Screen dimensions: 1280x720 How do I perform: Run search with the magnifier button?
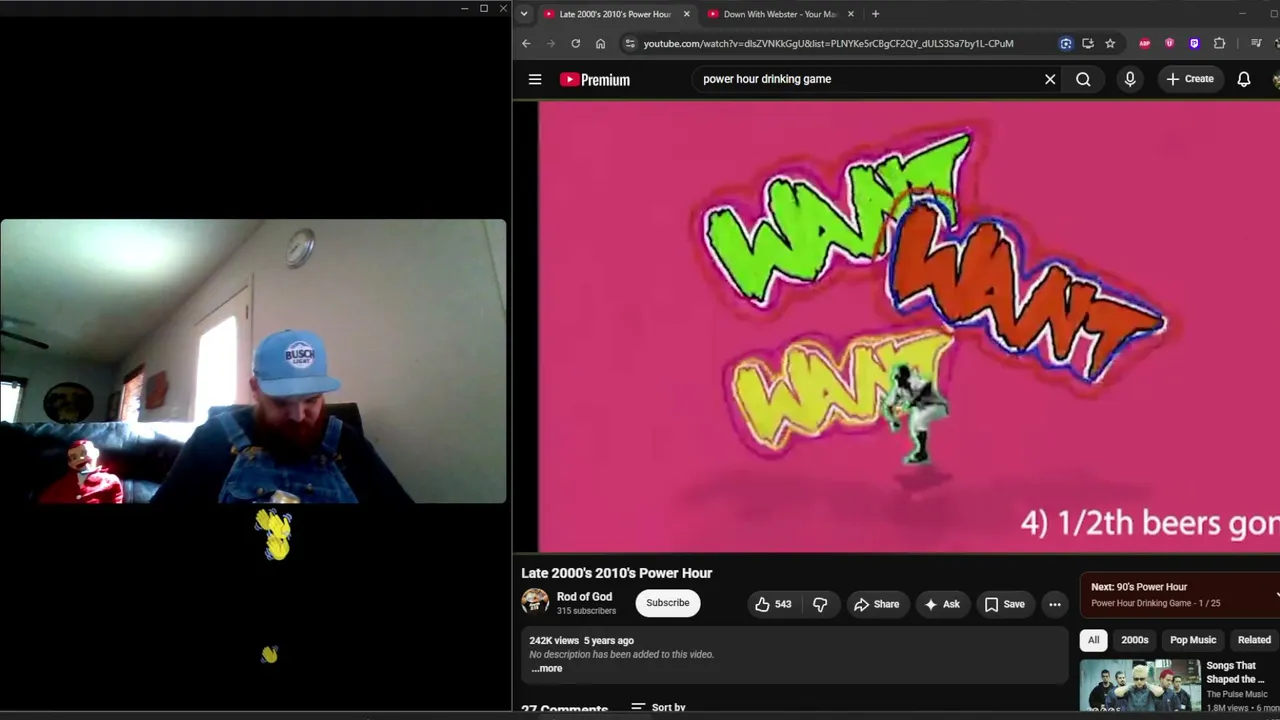coord(1083,79)
